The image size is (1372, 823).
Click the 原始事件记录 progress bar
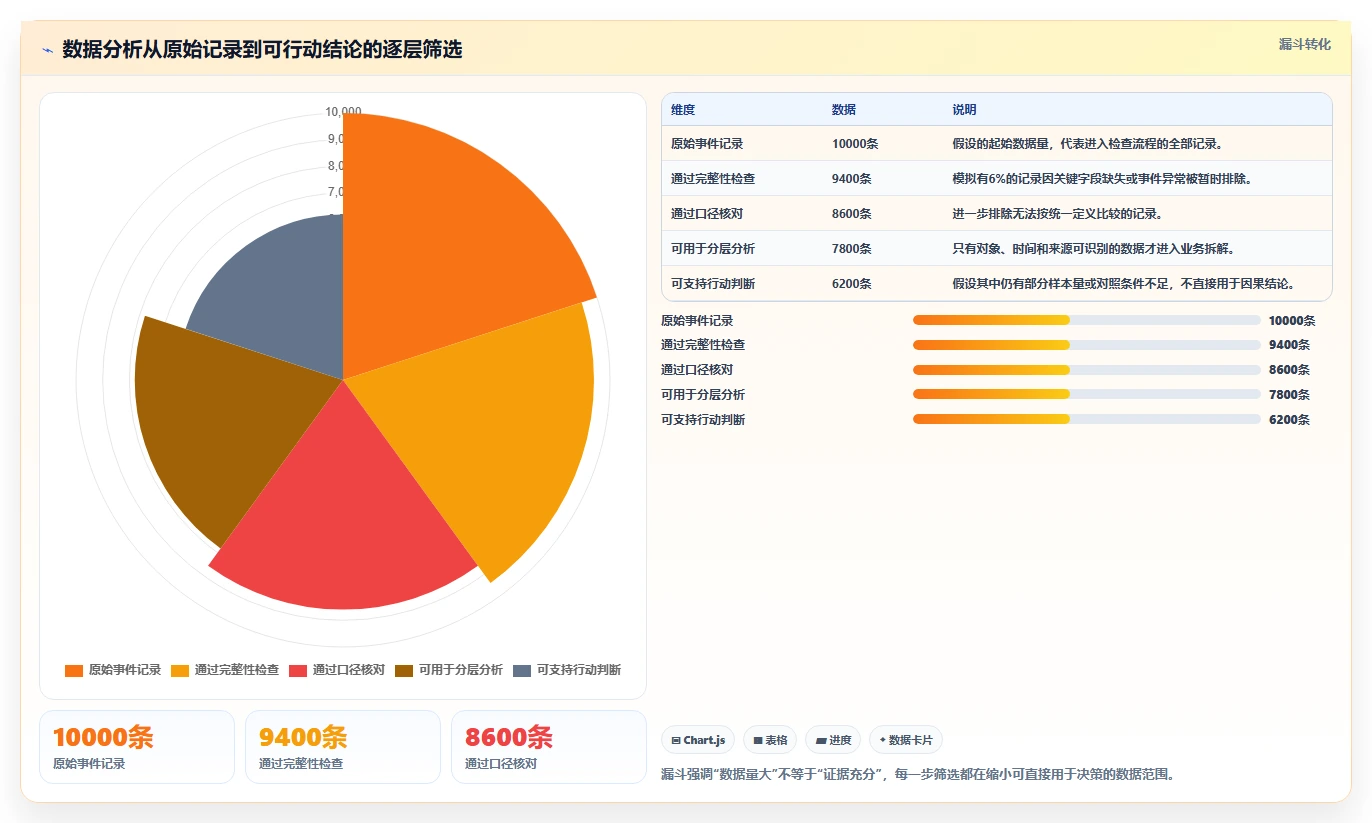[1086, 320]
